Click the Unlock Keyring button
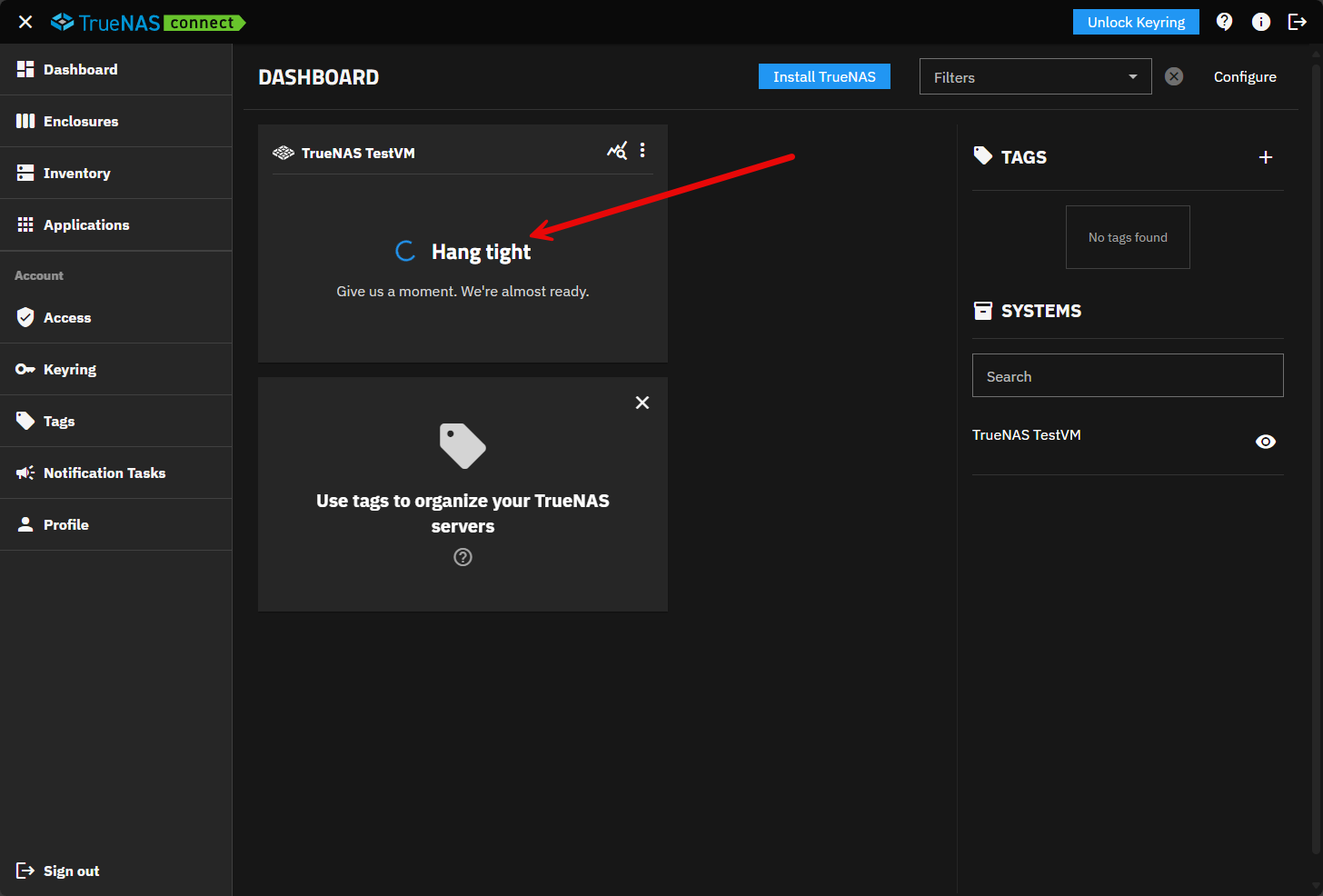Viewport: 1323px width, 896px height. (1136, 22)
